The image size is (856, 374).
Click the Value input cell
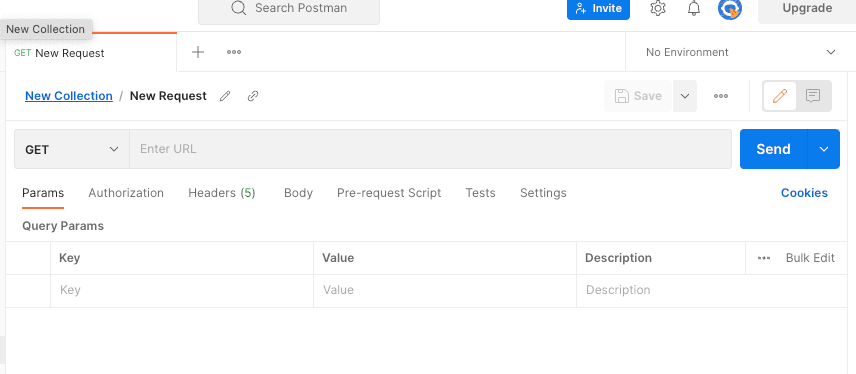tap(445, 290)
